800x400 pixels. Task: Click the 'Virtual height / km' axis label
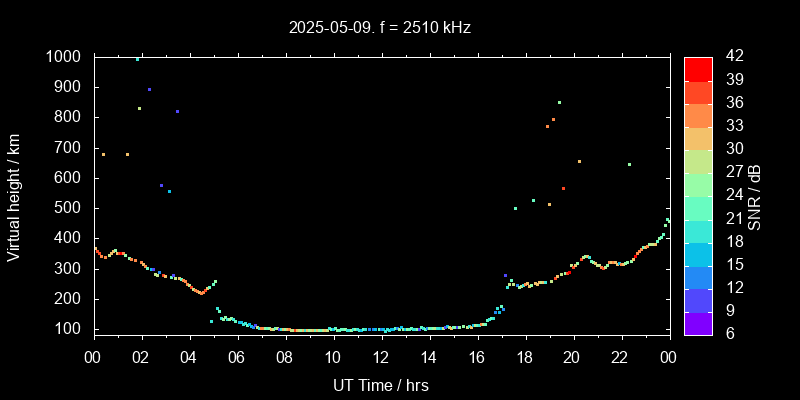14,195
